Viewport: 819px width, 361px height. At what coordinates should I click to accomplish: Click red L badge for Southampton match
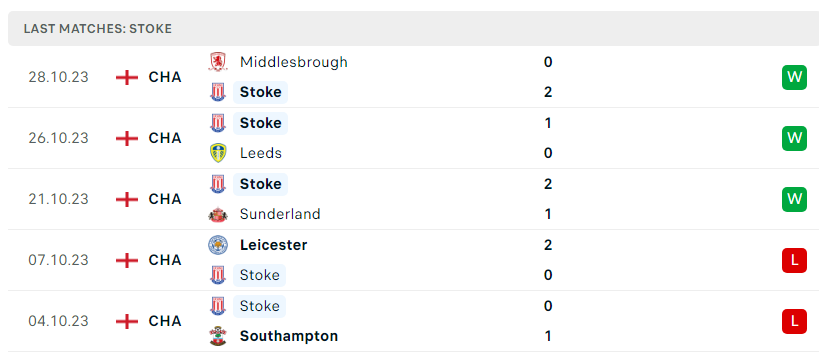[x=794, y=321]
